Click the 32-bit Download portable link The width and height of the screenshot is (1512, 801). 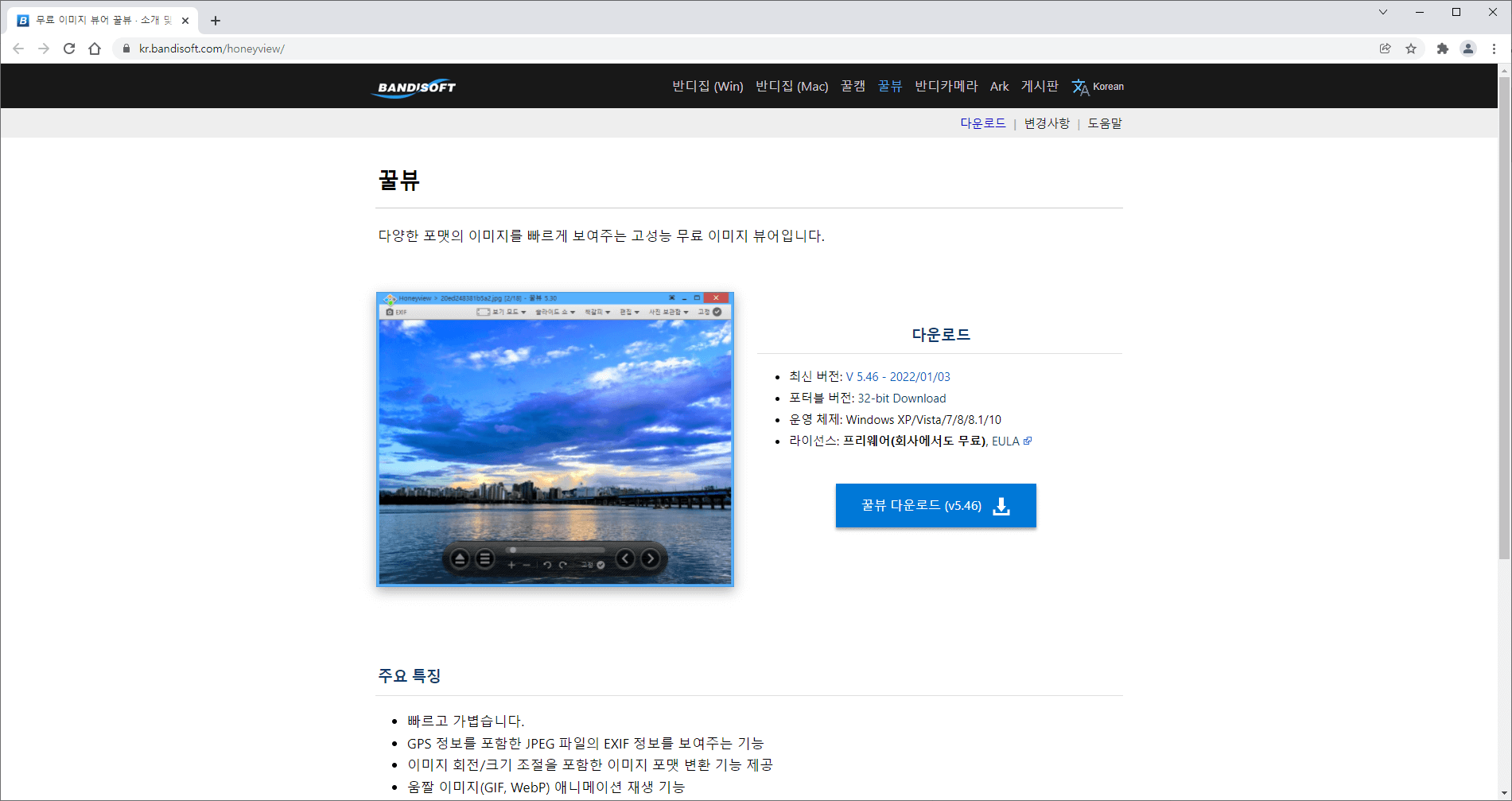click(x=902, y=399)
